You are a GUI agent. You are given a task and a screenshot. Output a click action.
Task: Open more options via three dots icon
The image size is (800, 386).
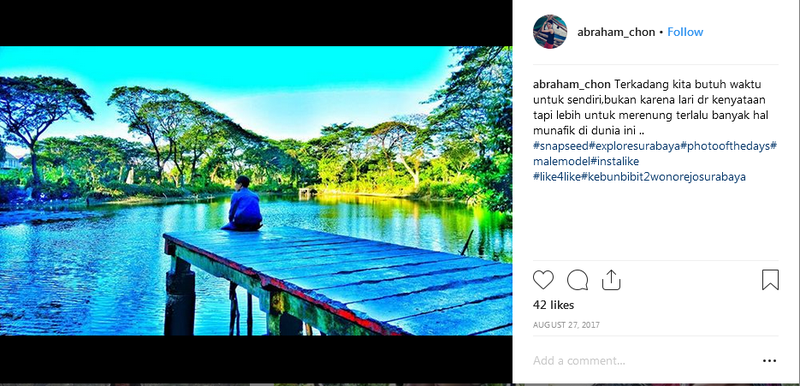(x=769, y=361)
